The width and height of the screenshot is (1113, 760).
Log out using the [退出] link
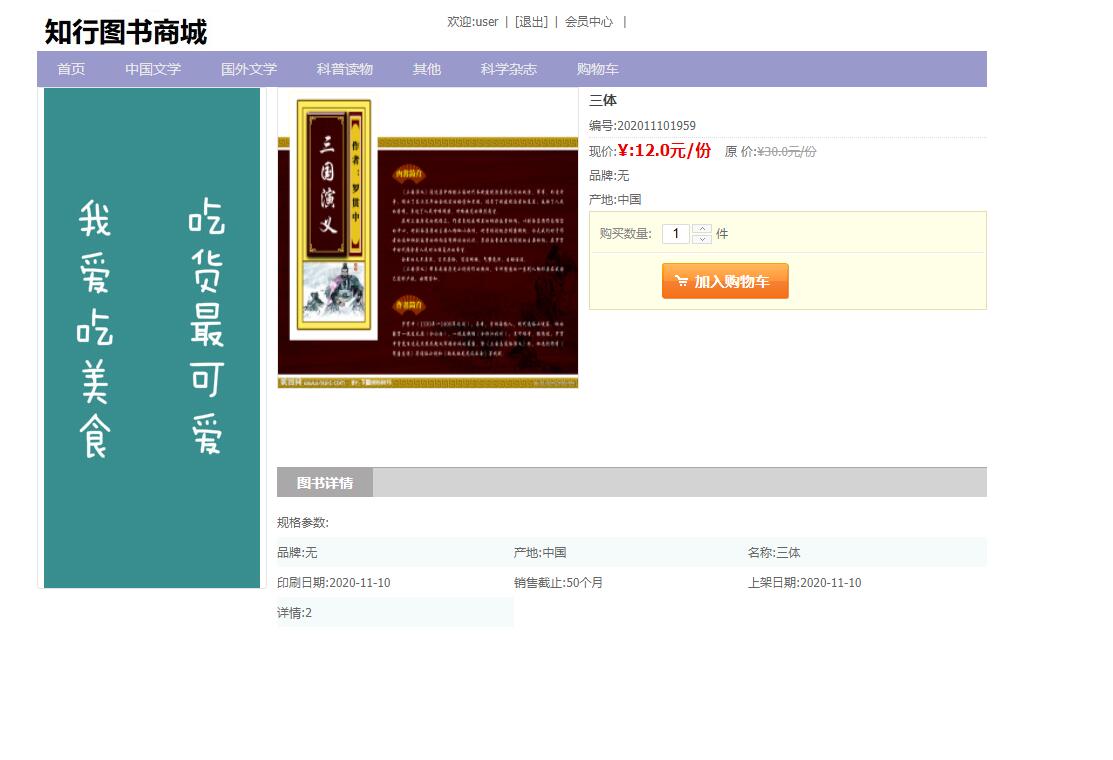530,22
